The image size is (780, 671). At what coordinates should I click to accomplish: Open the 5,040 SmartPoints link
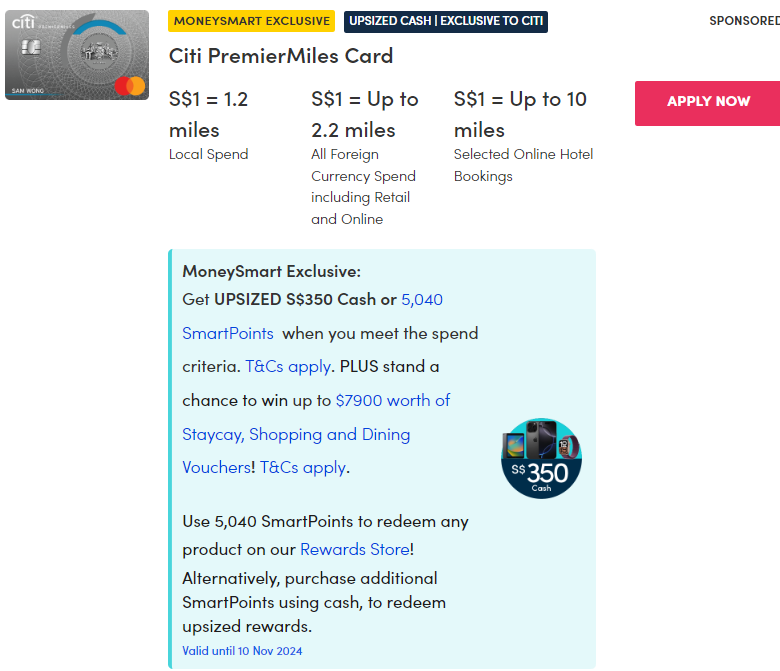coord(421,300)
